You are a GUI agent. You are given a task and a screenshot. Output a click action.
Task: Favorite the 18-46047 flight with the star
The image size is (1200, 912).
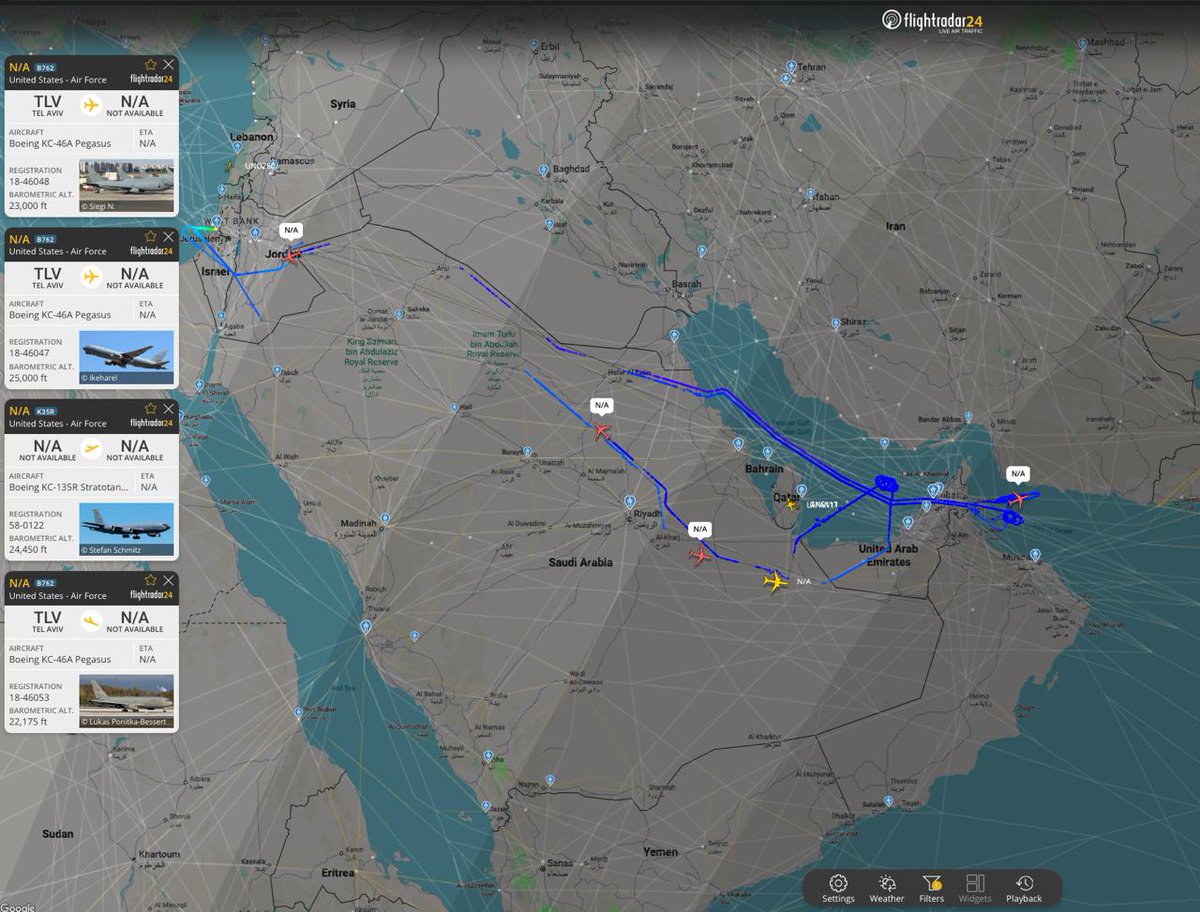tap(151, 237)
